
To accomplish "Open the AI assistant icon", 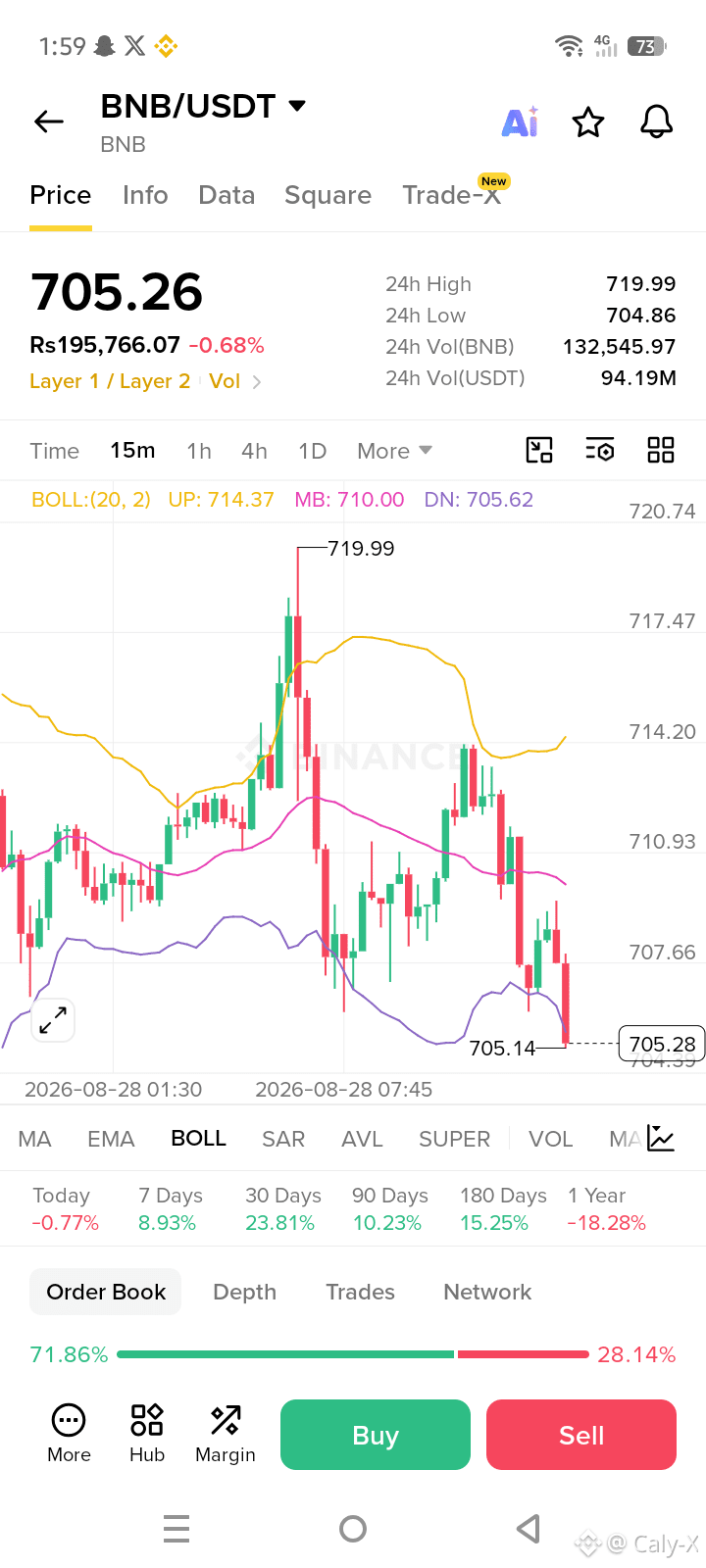I will (x=520, y=122).
